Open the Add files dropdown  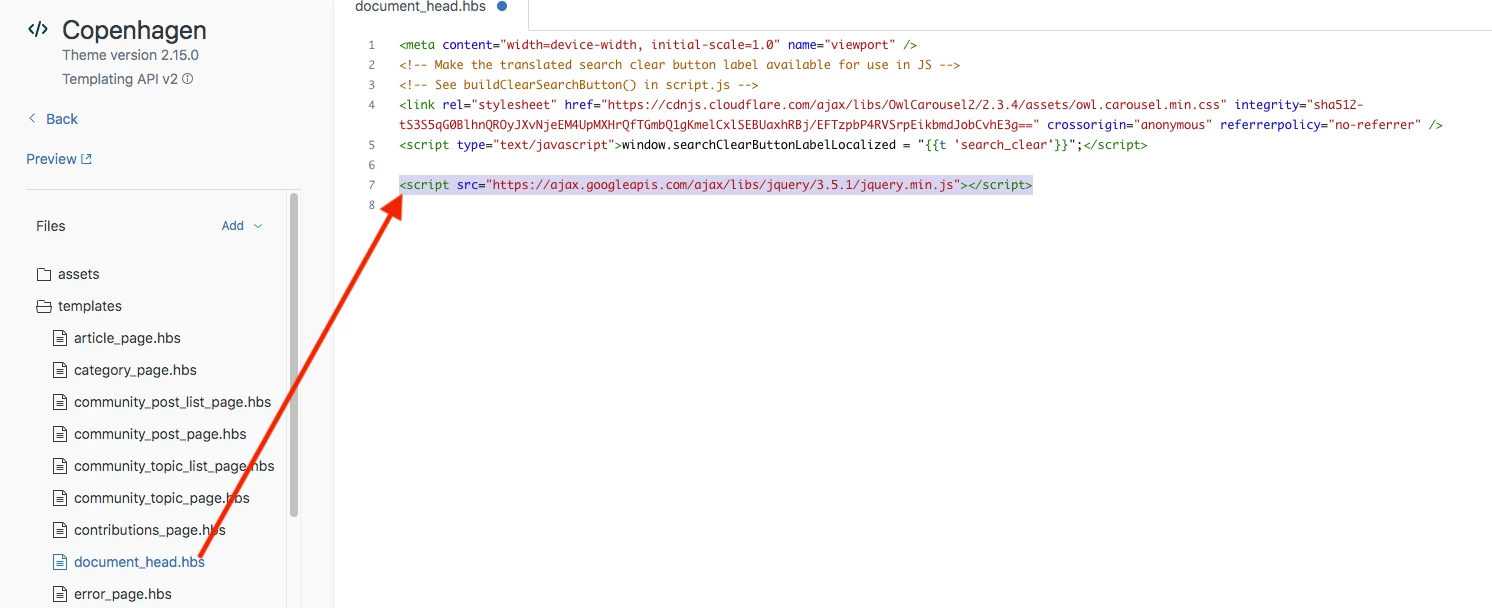(242, 226)
